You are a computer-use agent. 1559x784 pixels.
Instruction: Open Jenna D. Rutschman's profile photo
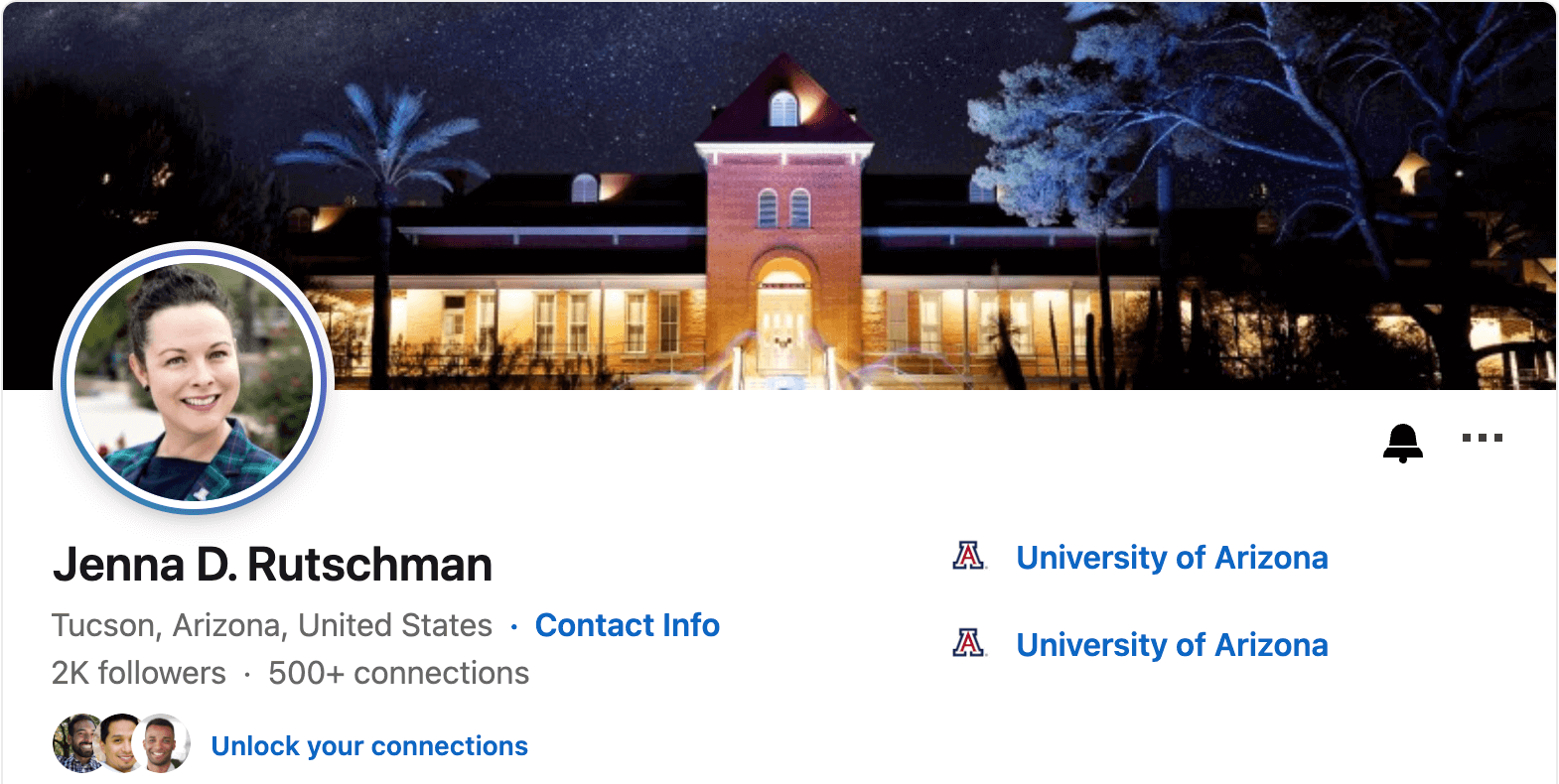pyautogui.click(x=194, y=381)
